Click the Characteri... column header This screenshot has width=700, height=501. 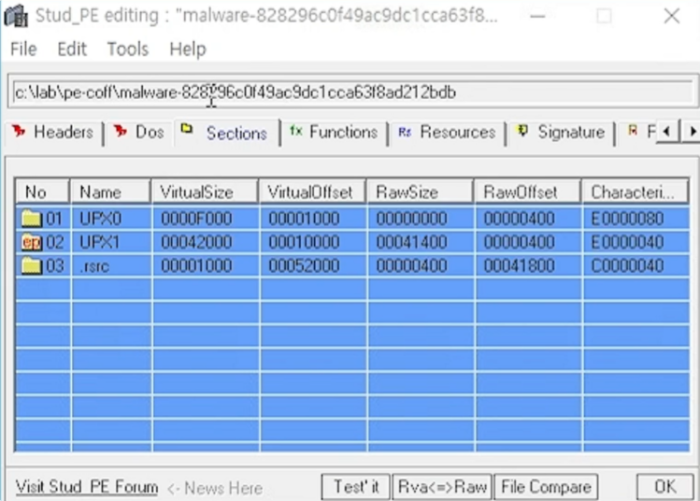pos(635,192)
